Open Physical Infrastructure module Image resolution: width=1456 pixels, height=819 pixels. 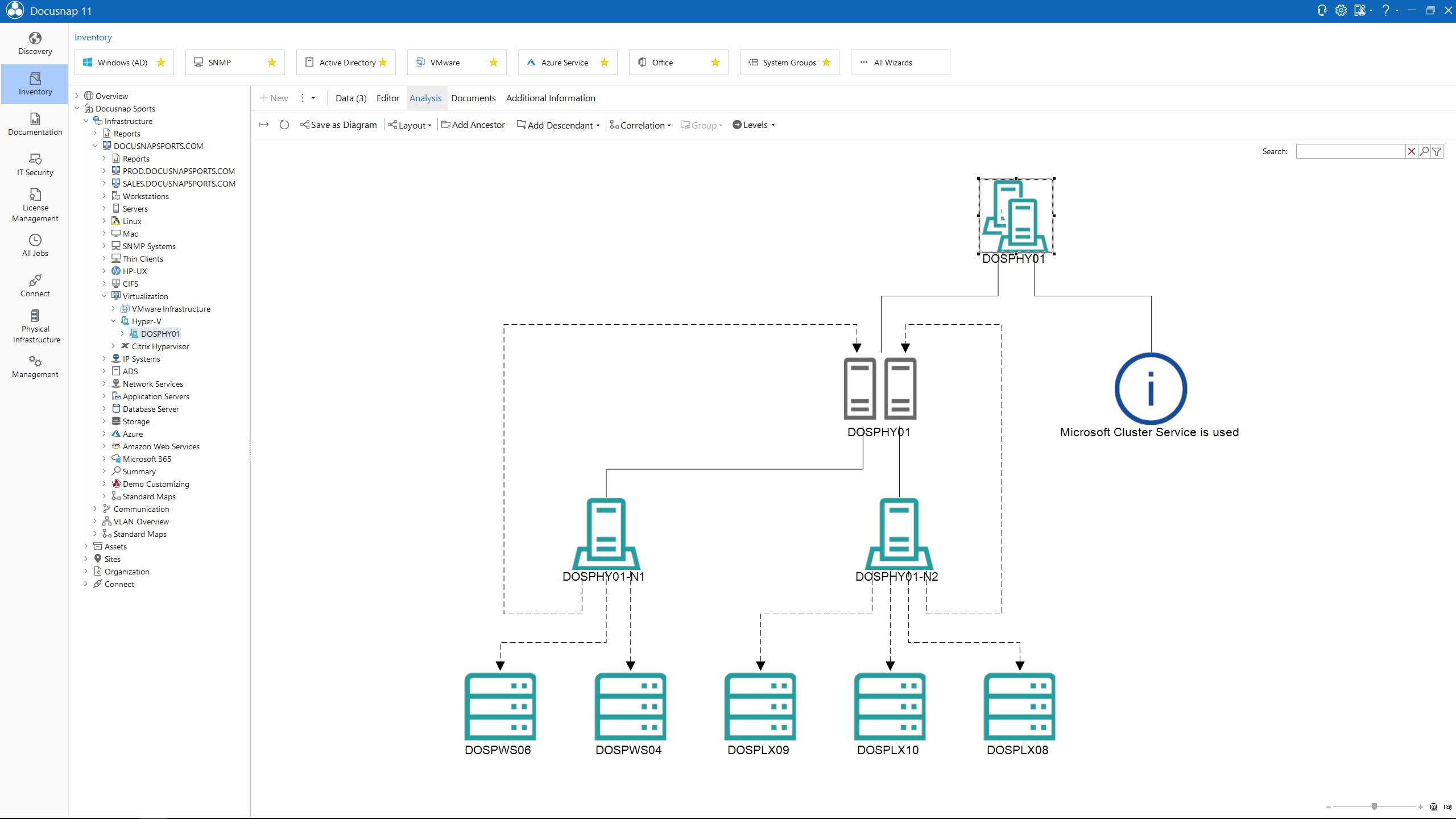[x=35, y=326]
